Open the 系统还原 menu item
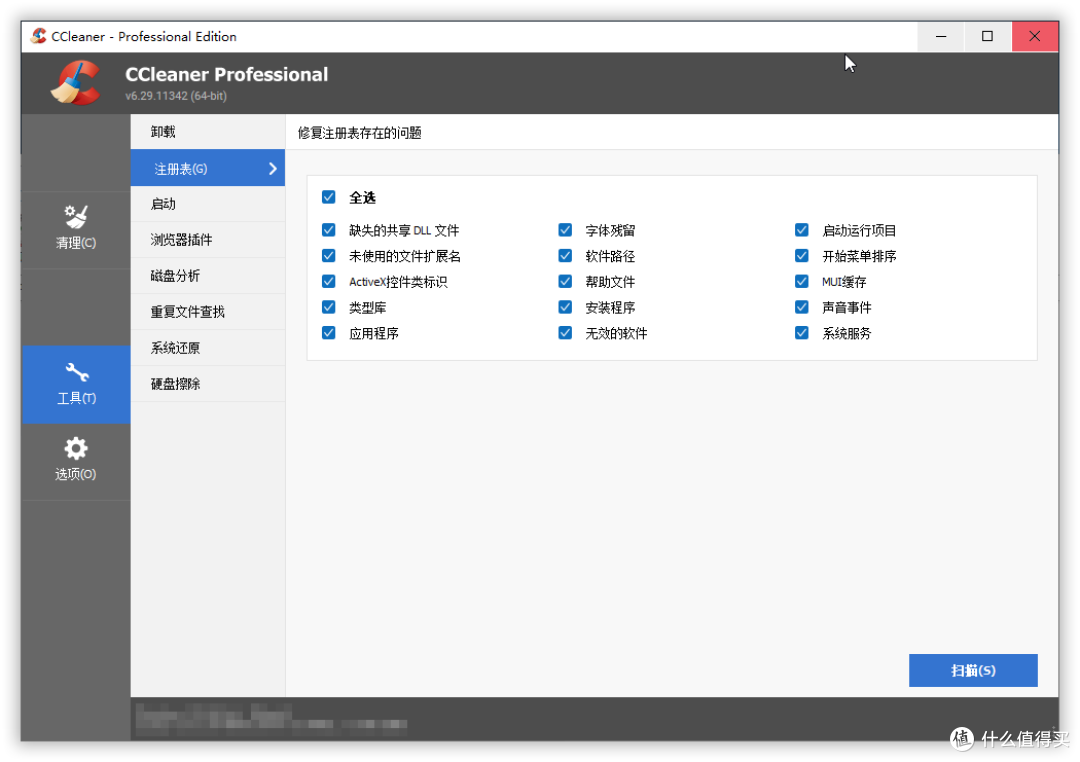Image resolution: width=1080 pixels, height=762 pixels. tap(207, 347)
